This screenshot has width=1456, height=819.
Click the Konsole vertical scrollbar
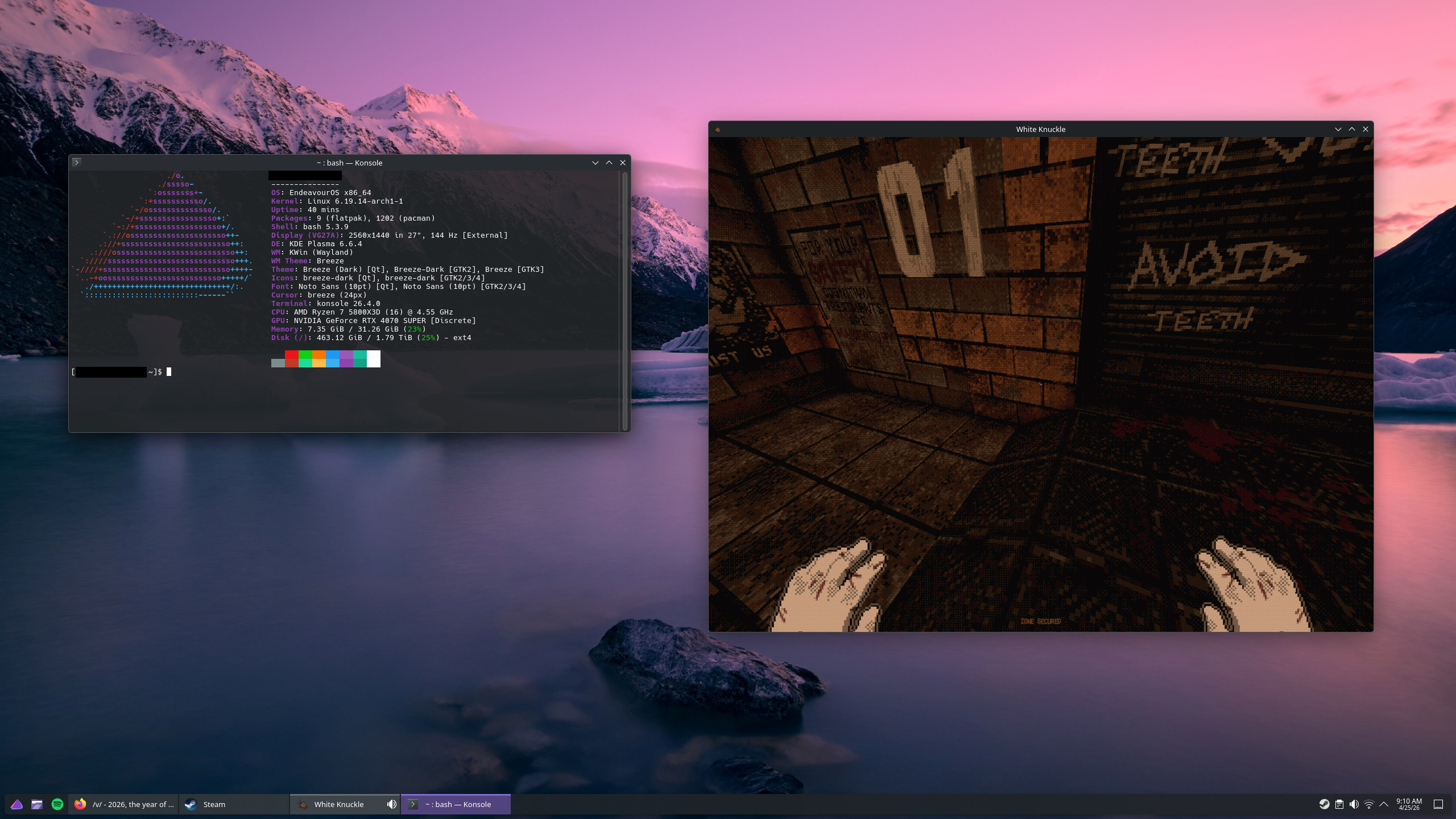[624, 300]
